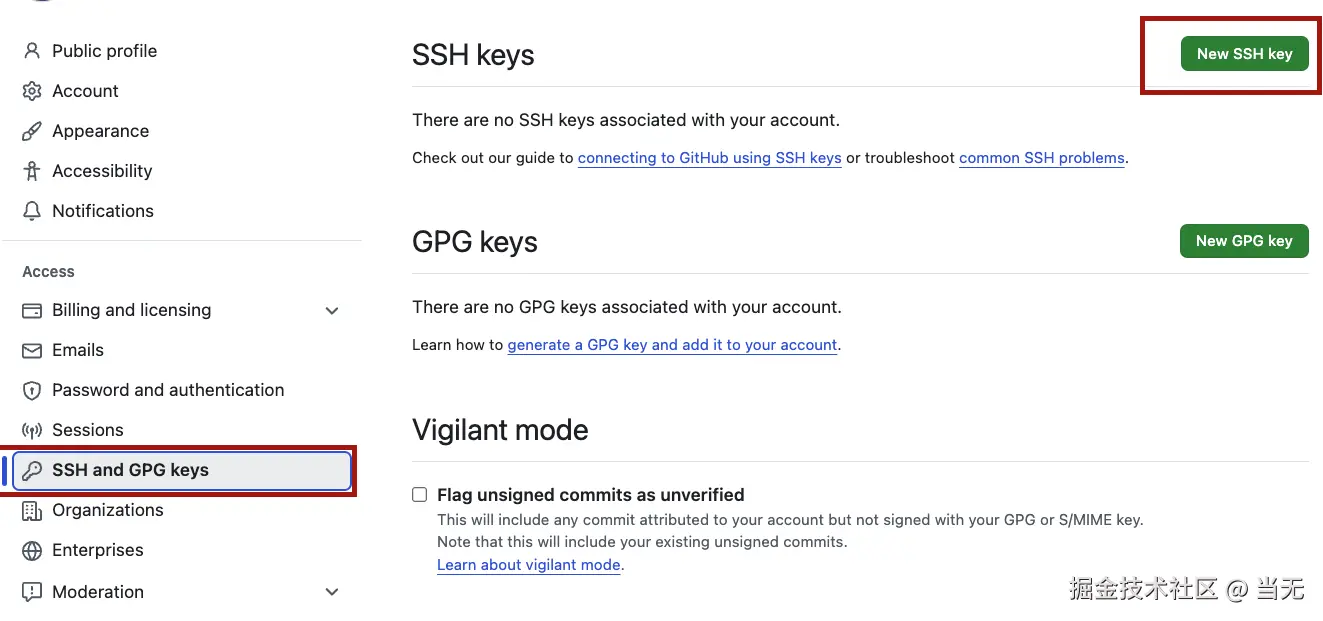This screenshot has width=1323, height=621.
Task: Open Learn about vigilant mode
Action: [x=528, y=564]
